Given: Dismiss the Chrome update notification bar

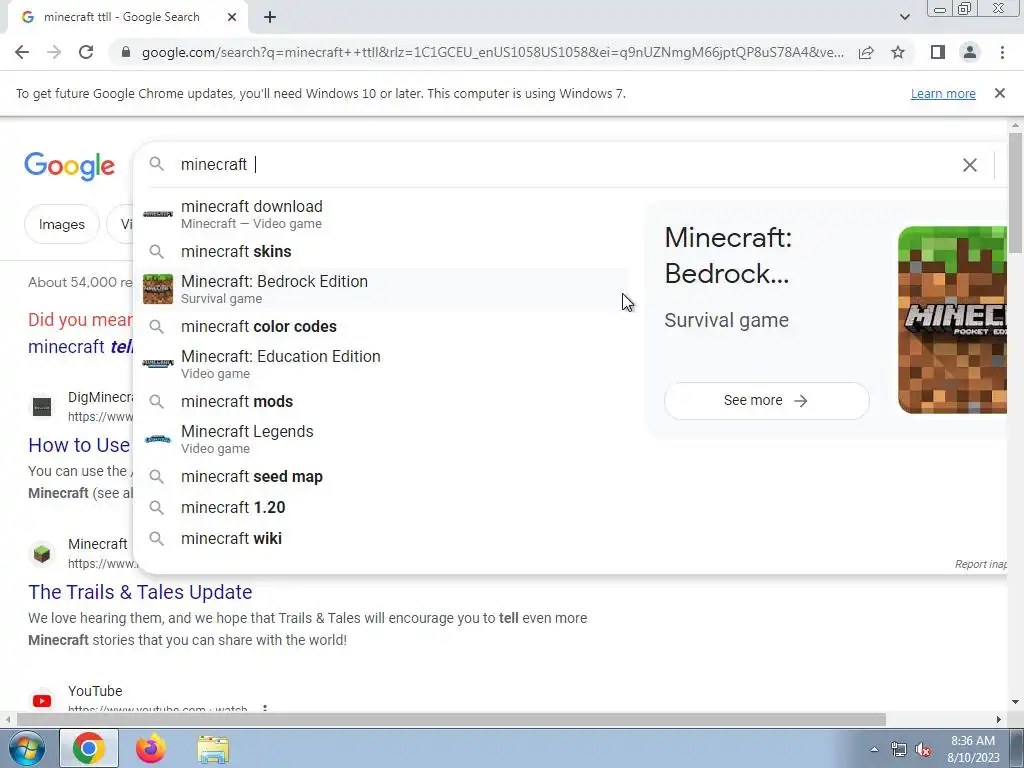Looking at the screenshot, I should coord(1000,93).
